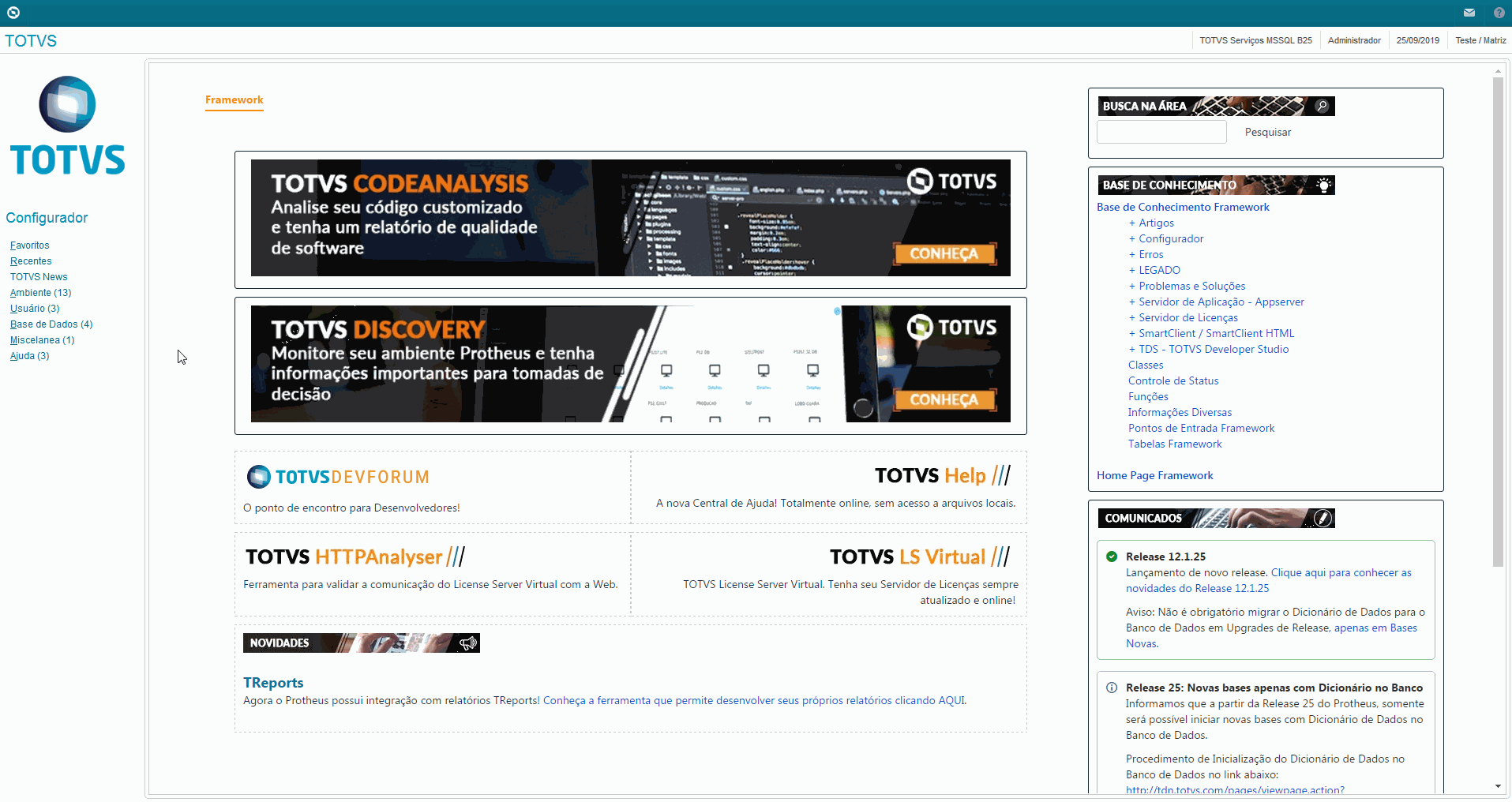Expand Problemas e Soluções item

click(1187, 286)
